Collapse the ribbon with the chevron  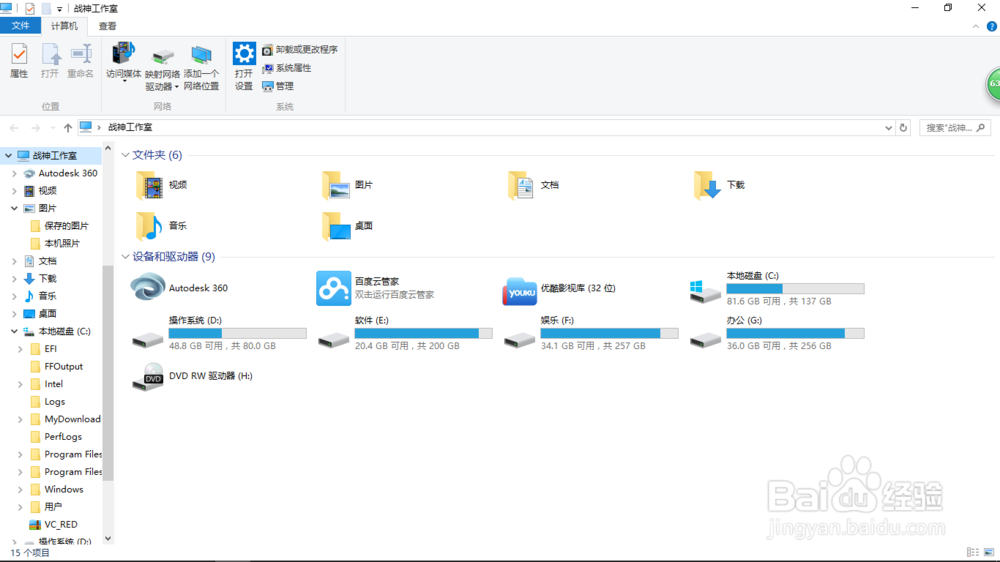976,26
